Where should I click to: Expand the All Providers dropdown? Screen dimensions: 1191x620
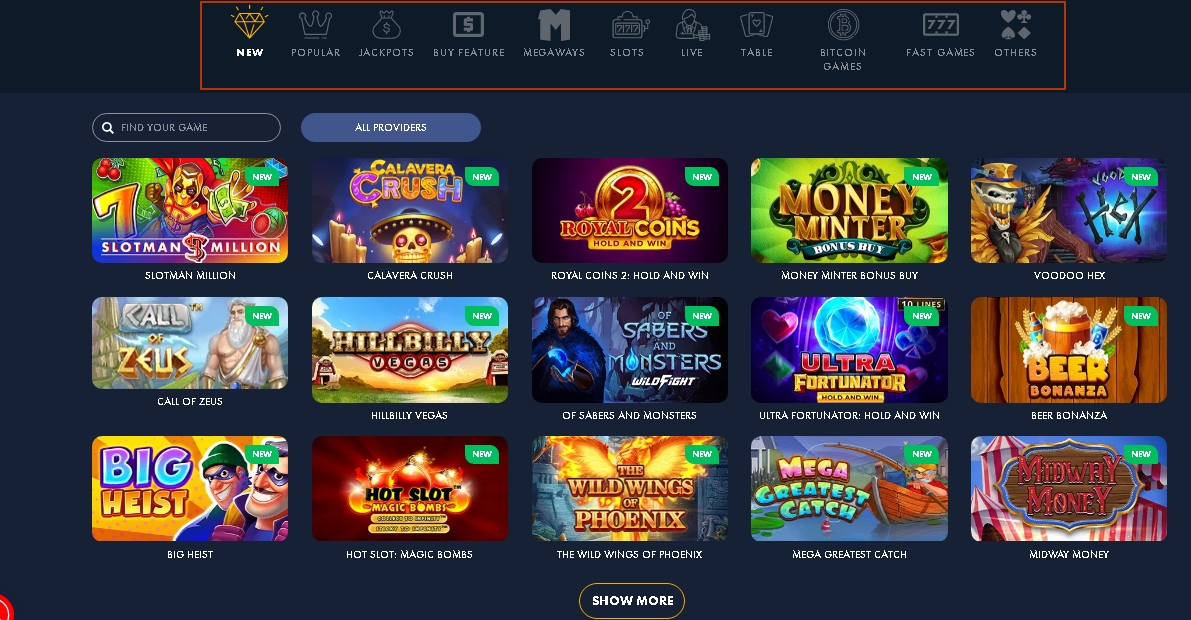click(390, 128)
